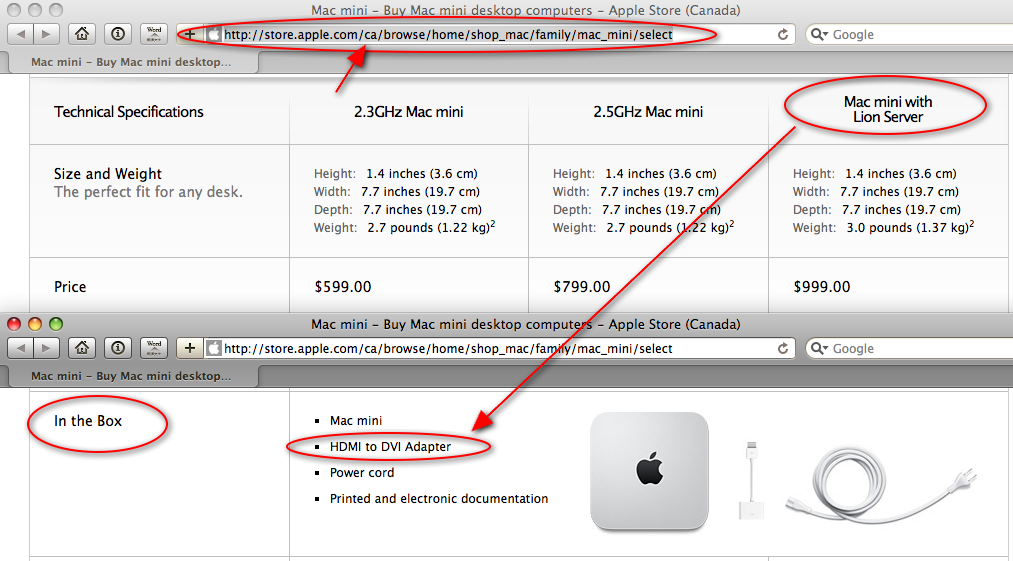Open Google search engine dropdown in background window
Screen dimensions: 1013x561
pyautogui.click(x=819, y=34)
